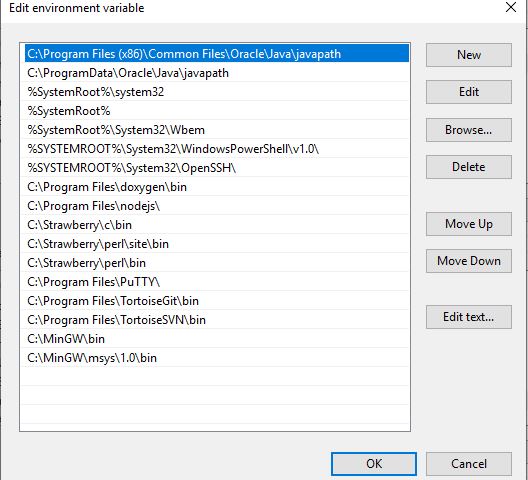The width and height of the screenshot is (528, 480).
Task: Select the doxygen\bin path entry
Action: (x=217, y=187)
